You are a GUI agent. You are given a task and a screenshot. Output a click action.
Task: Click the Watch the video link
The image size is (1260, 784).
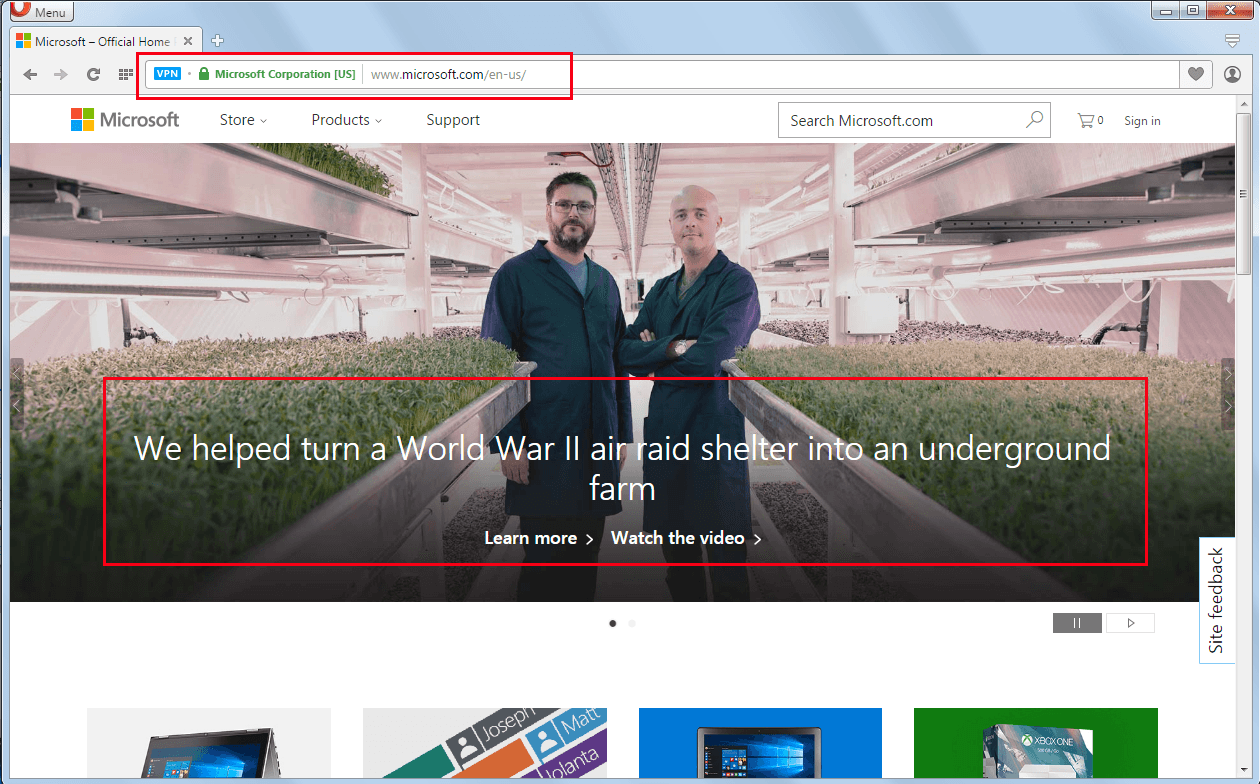click(x=686, y=538)
